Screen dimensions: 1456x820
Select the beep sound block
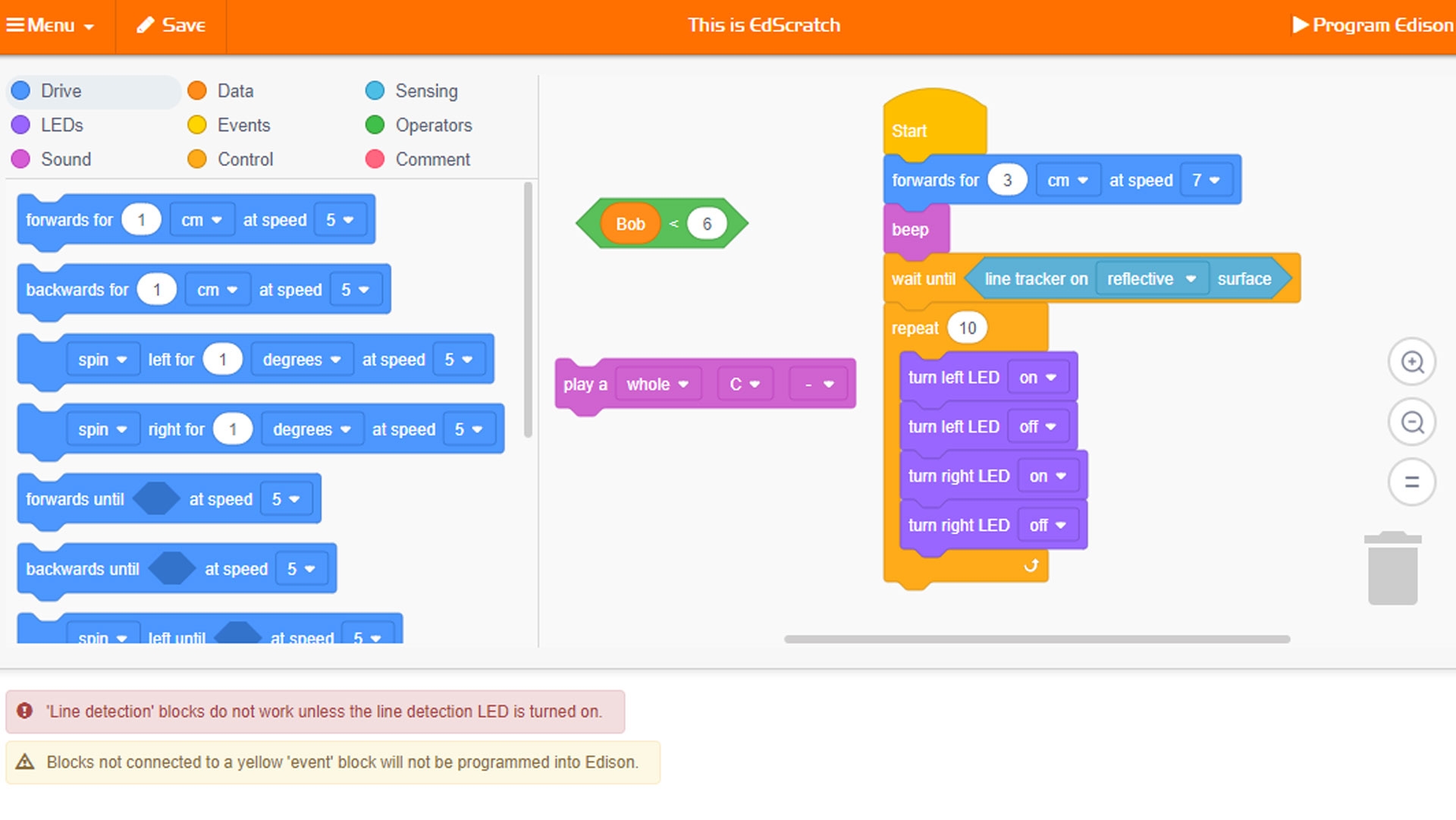tap(915, 230)
